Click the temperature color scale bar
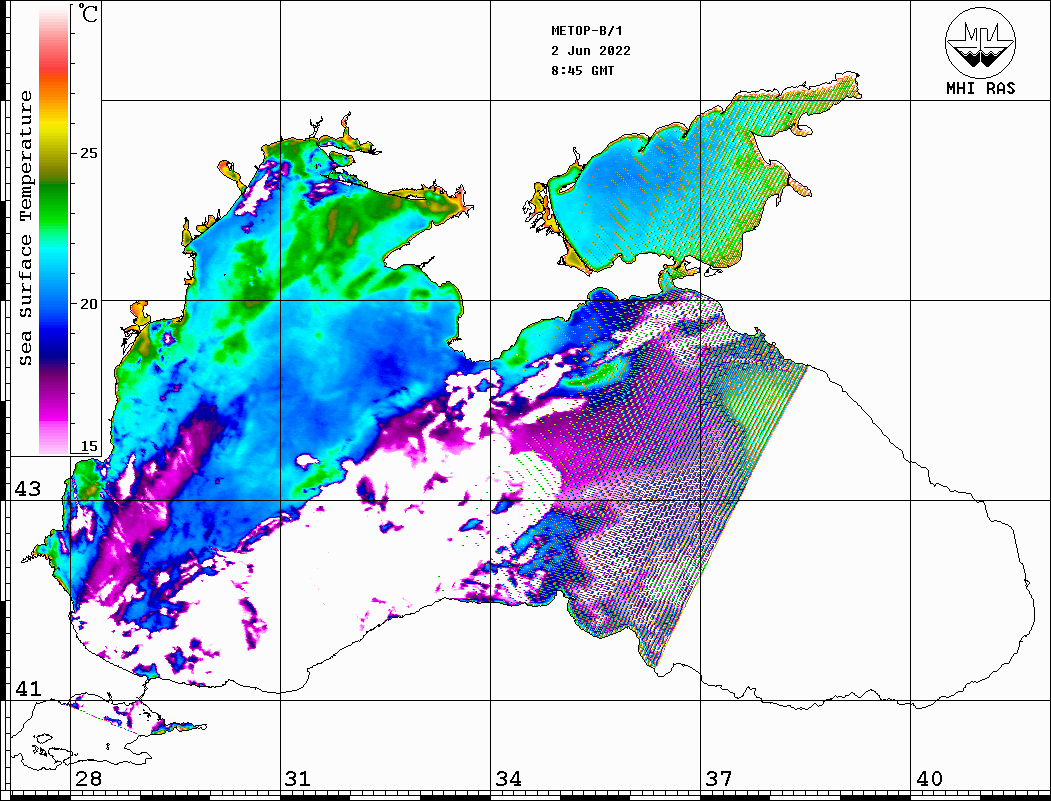The width and height of the screenshot is (1051, 801). click(54, 230)
